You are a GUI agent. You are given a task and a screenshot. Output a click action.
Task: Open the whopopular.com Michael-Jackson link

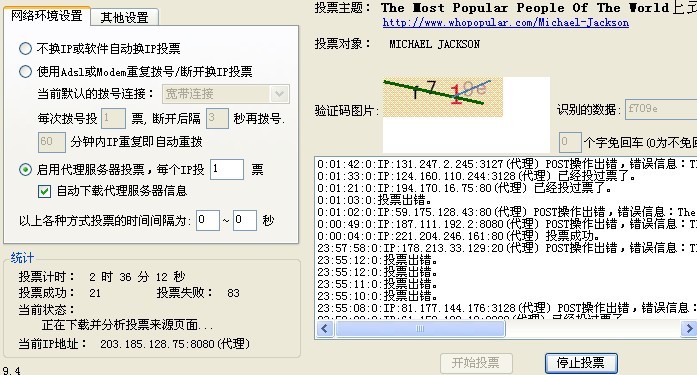point(505,23)
